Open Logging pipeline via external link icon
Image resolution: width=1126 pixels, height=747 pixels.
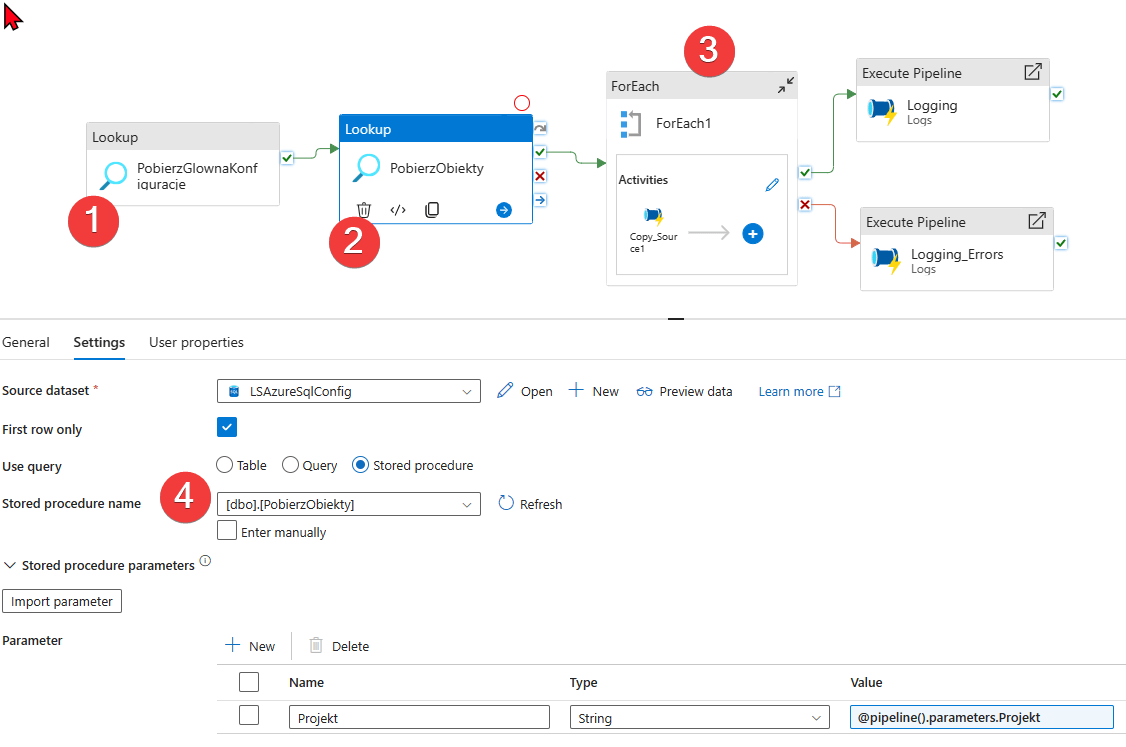[1033, 73]
